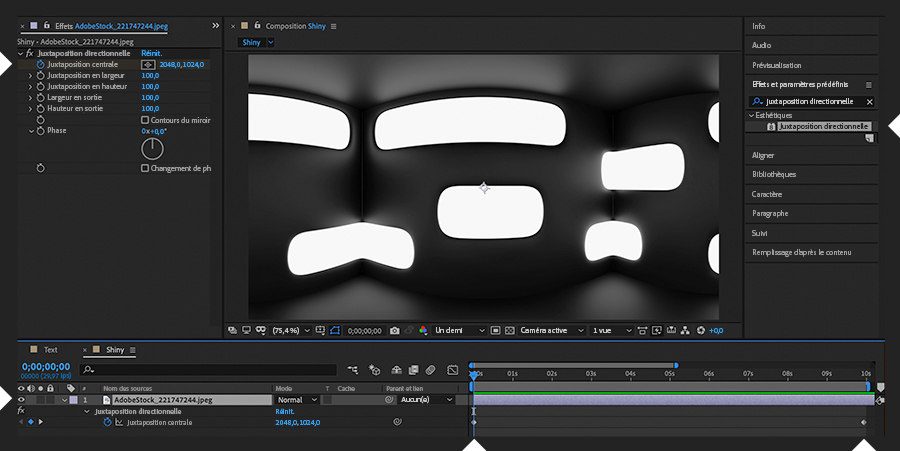Open the graph editor icon in timeline
900x451 pixels.
coord(453,369)
